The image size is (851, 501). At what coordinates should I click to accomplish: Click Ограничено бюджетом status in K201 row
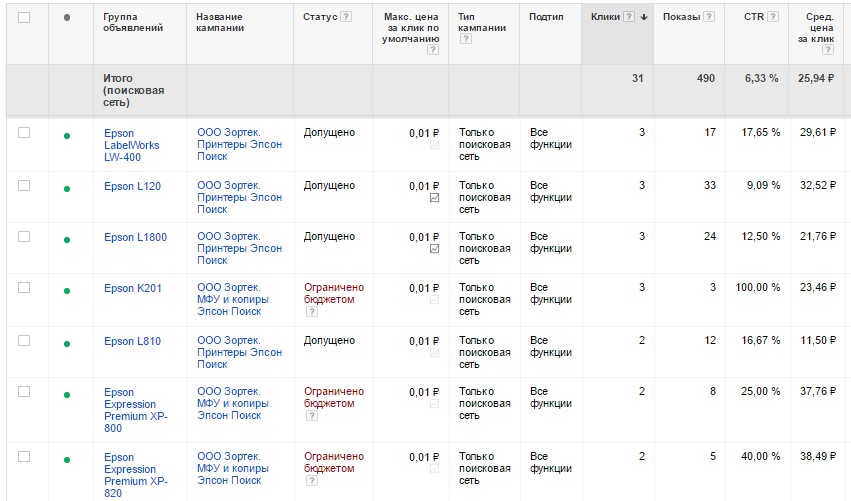tap(334, 293)
